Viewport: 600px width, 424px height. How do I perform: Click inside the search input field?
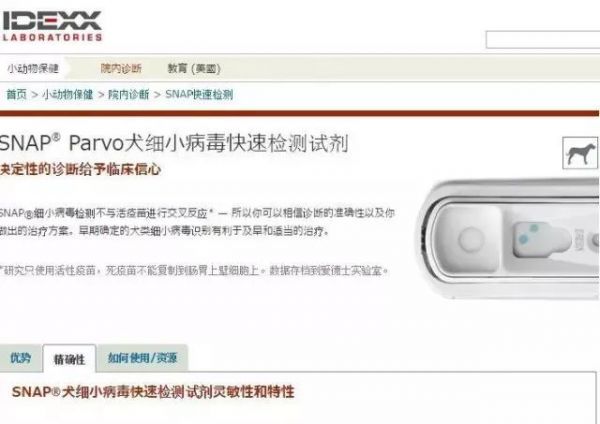[543, 40]
